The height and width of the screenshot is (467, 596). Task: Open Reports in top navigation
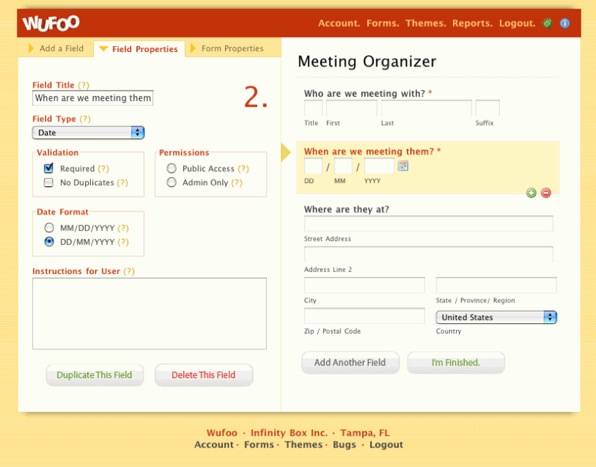click(472, 23)
